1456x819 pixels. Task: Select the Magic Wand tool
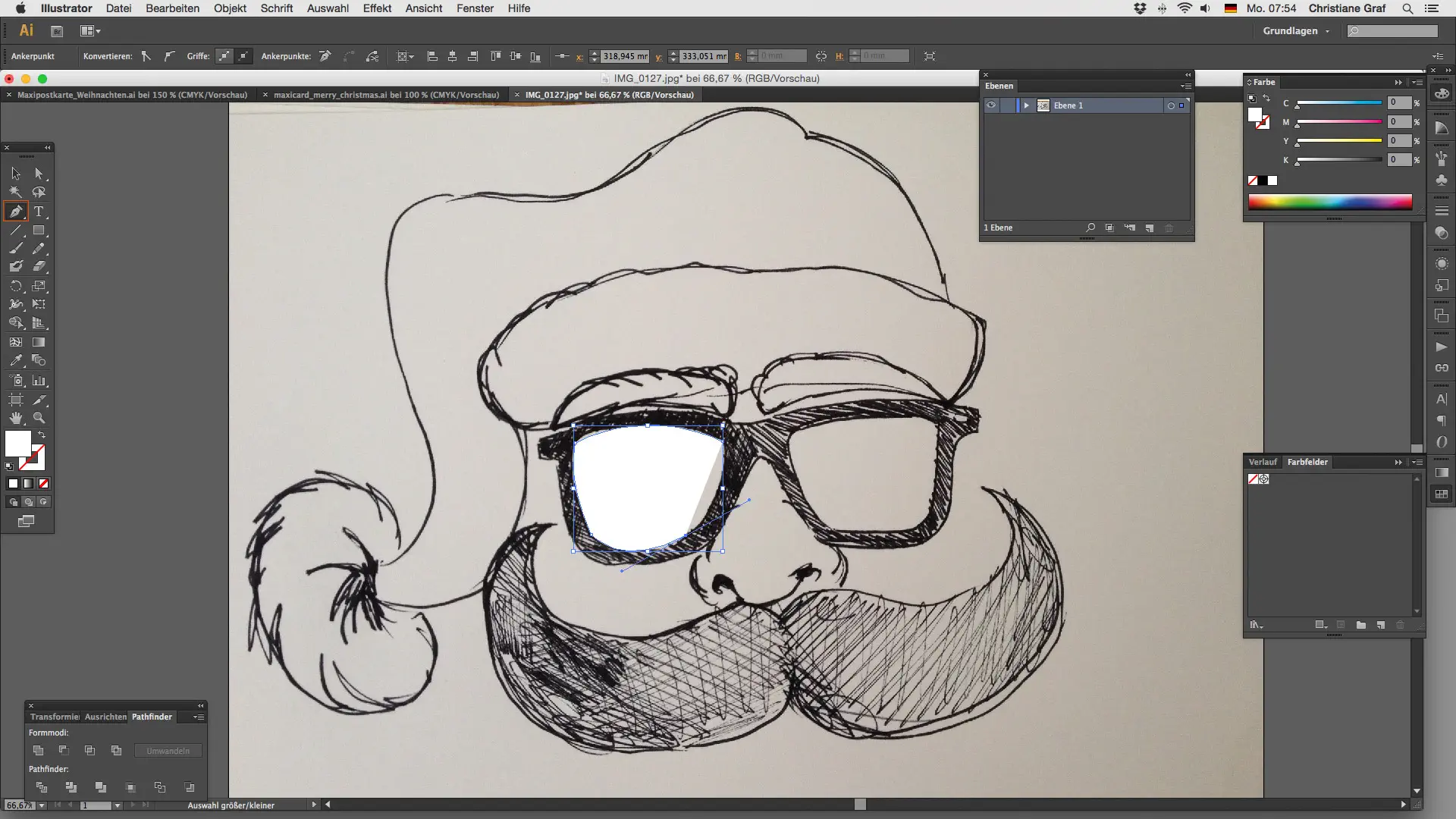pos(15,193)
